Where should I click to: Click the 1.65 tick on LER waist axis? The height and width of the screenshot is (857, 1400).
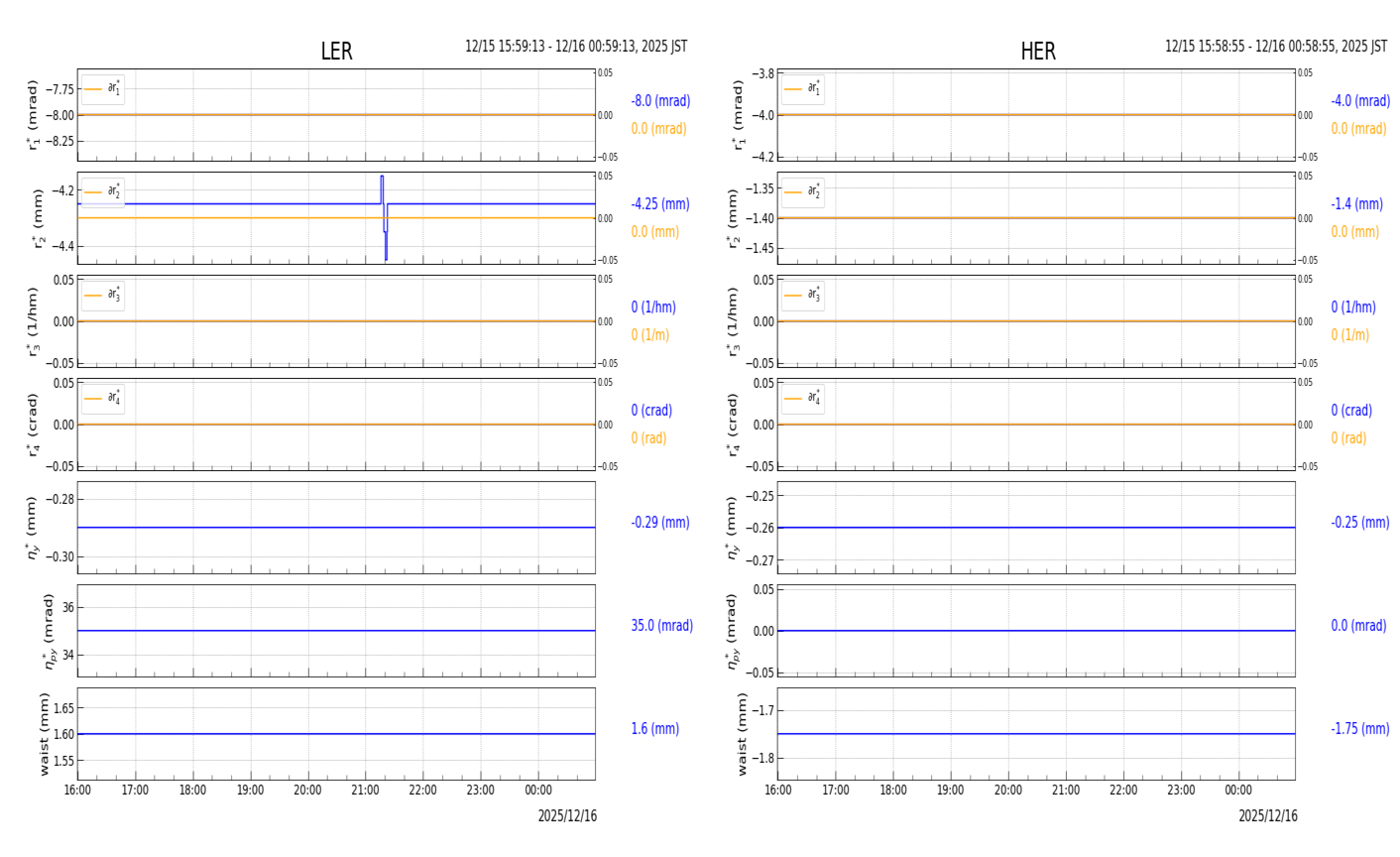pos(63,708)
